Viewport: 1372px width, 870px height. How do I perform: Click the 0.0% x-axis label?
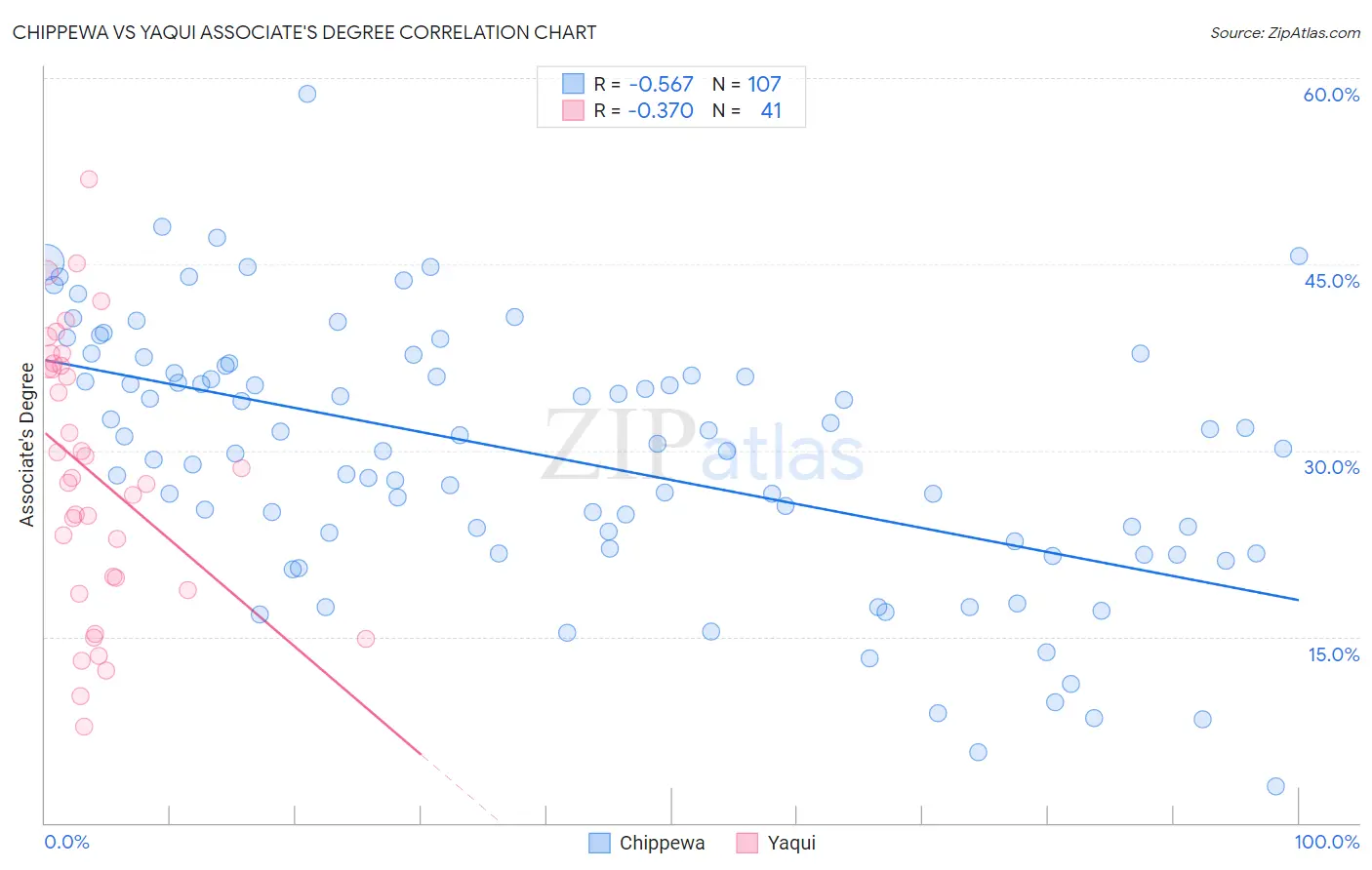pyautogui.click(x=66, y=843)
